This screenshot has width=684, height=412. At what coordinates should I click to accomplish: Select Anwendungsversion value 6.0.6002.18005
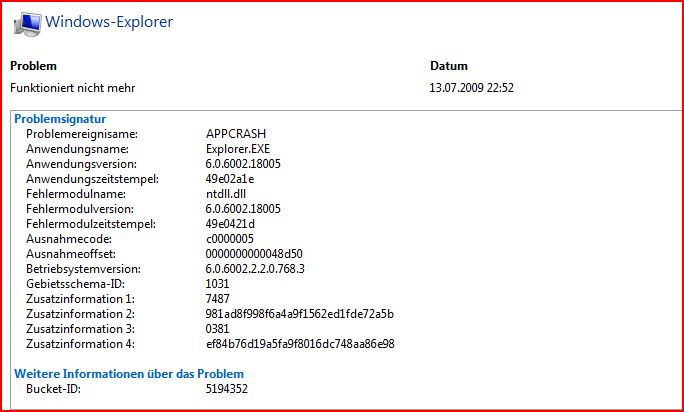pos(243,164)
